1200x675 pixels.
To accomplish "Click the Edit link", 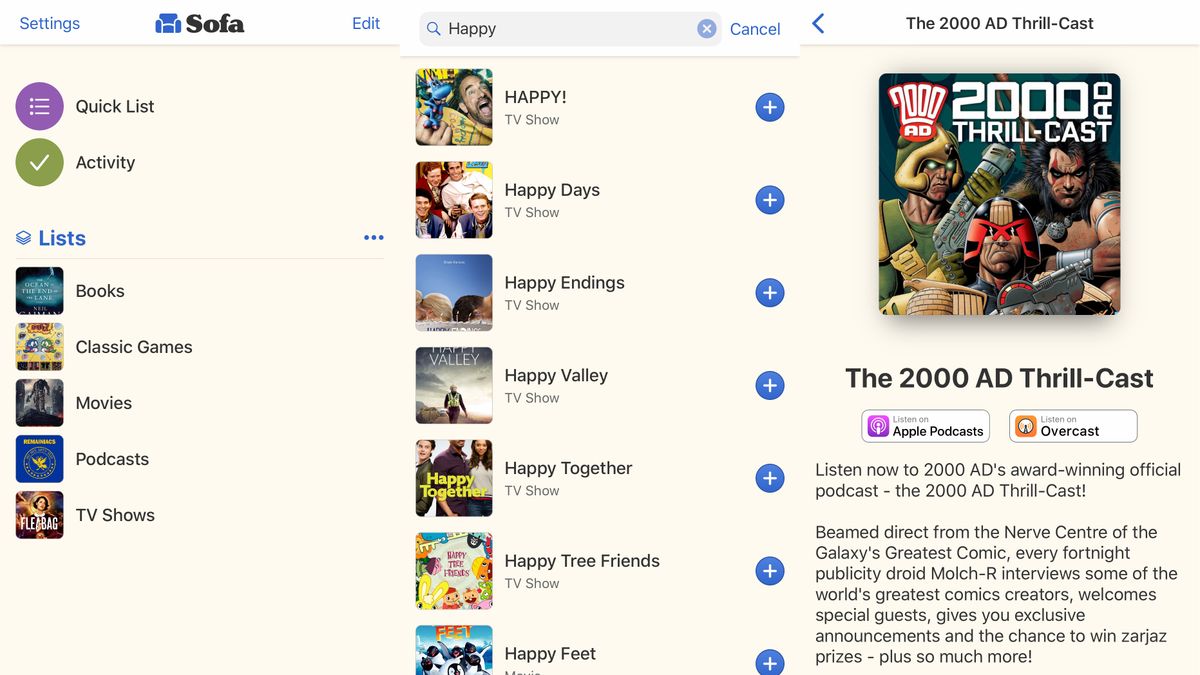I will 365,23.
